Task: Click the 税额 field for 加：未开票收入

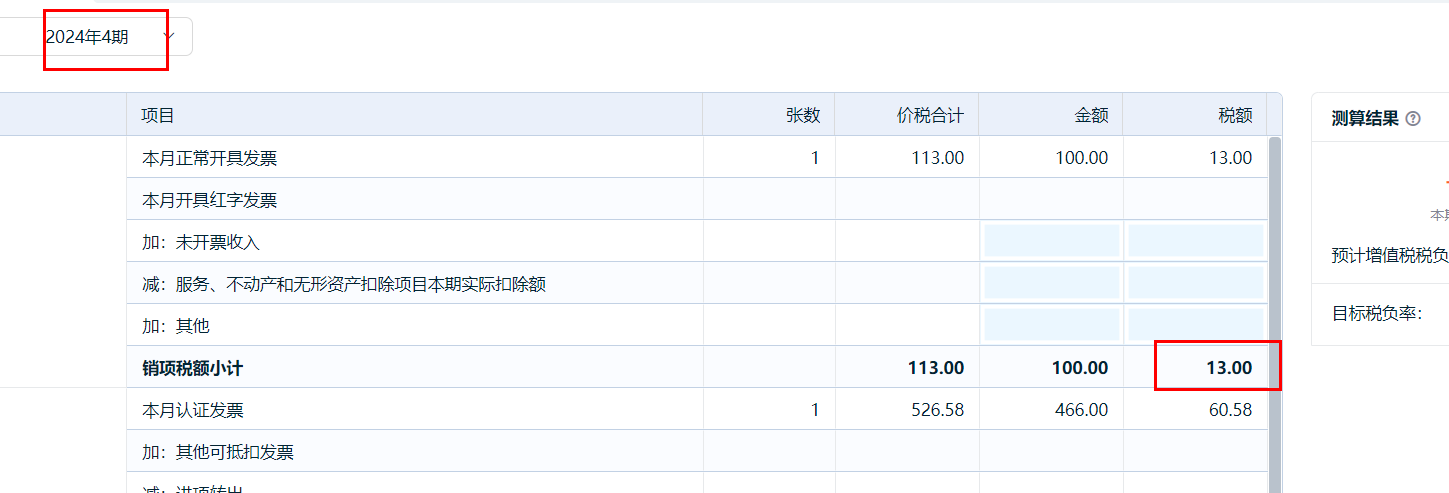Action: point(1195,241)
